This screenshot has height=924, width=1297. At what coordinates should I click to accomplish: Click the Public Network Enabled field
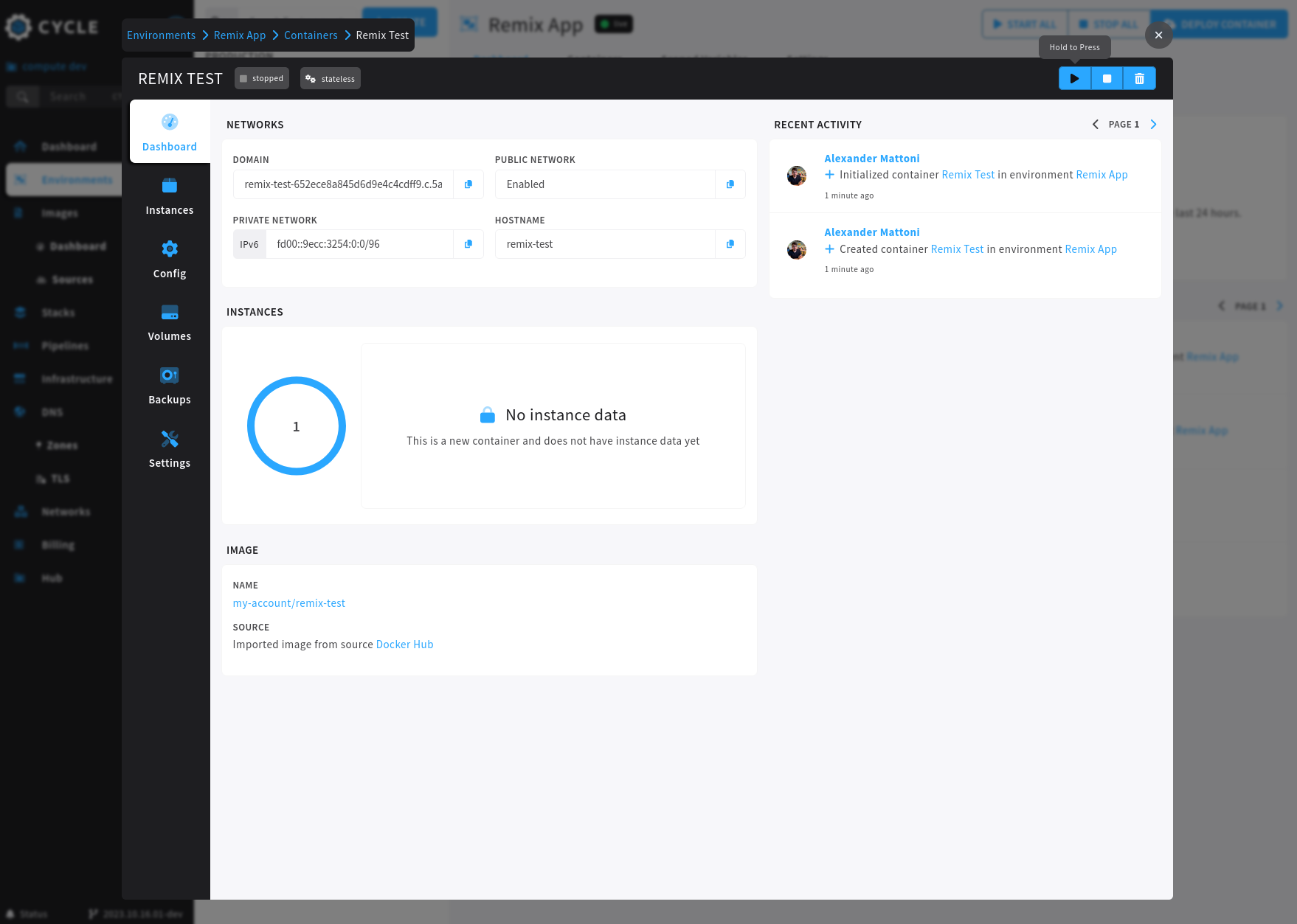click(x=605, y=184)
